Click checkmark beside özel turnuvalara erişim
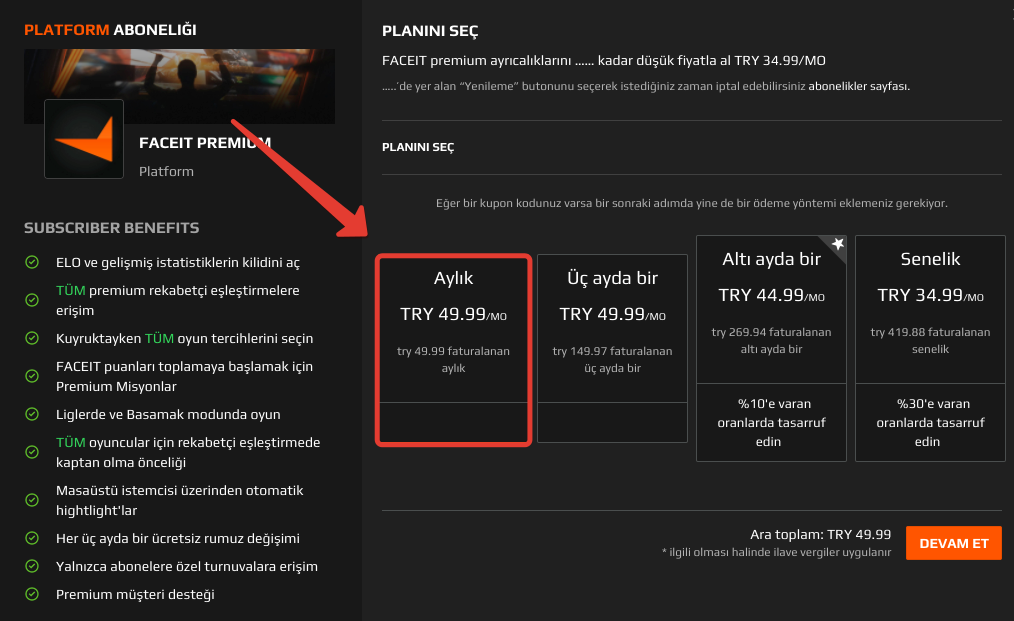 pyautogui.click(x=32, y=566)
